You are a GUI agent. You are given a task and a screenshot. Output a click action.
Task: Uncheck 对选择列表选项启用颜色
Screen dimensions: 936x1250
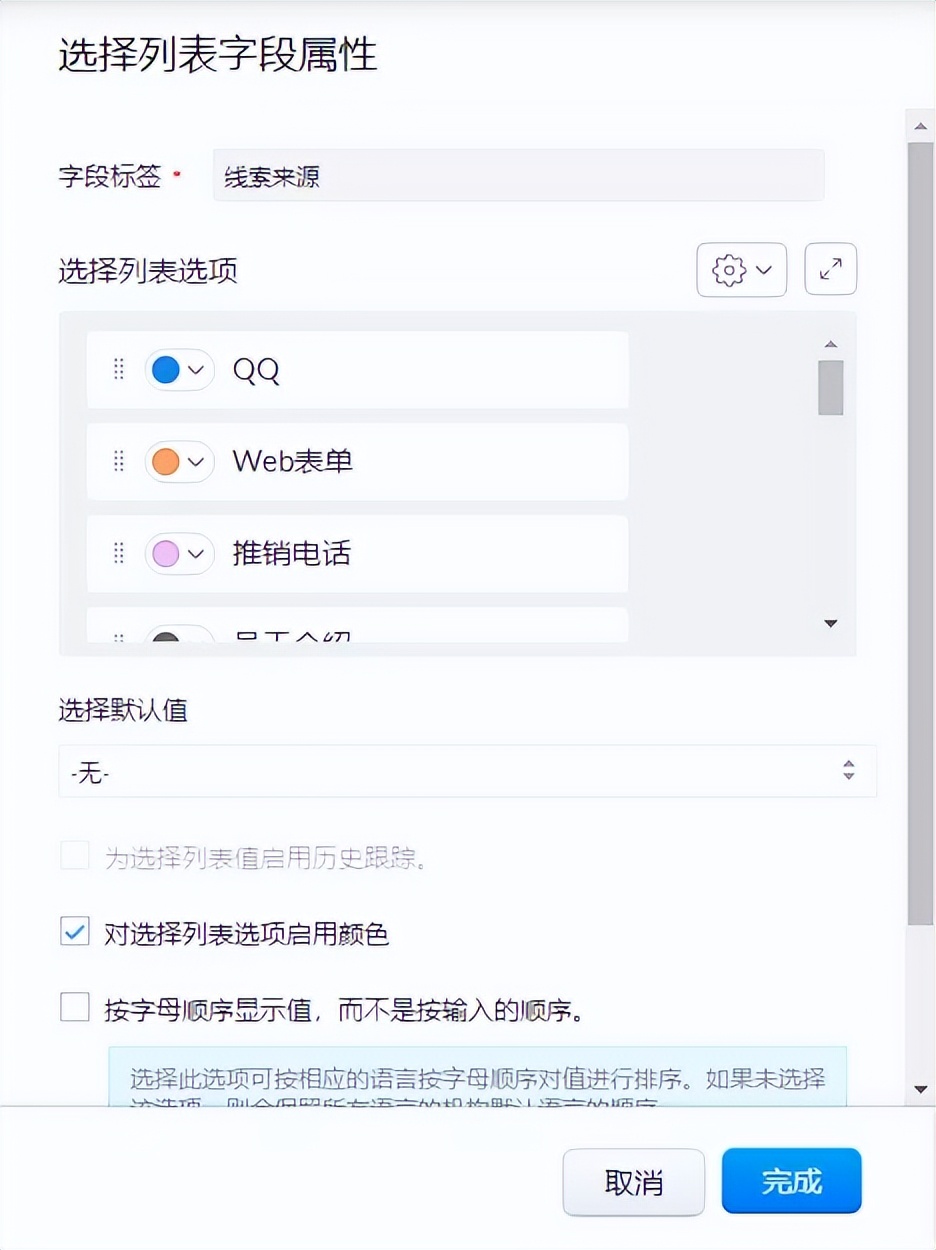(74, 931)
